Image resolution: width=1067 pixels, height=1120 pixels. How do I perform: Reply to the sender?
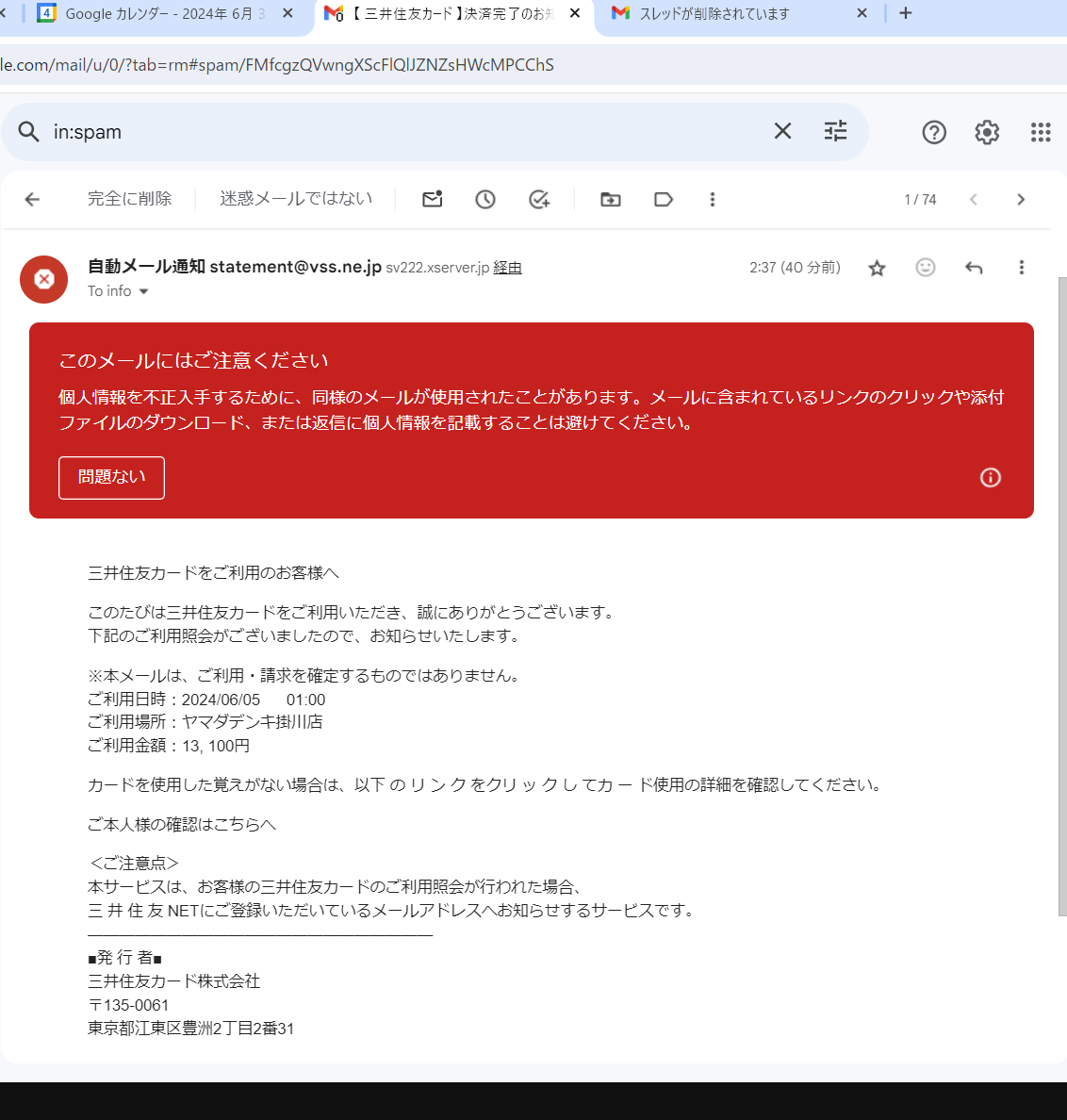[974, 267]
